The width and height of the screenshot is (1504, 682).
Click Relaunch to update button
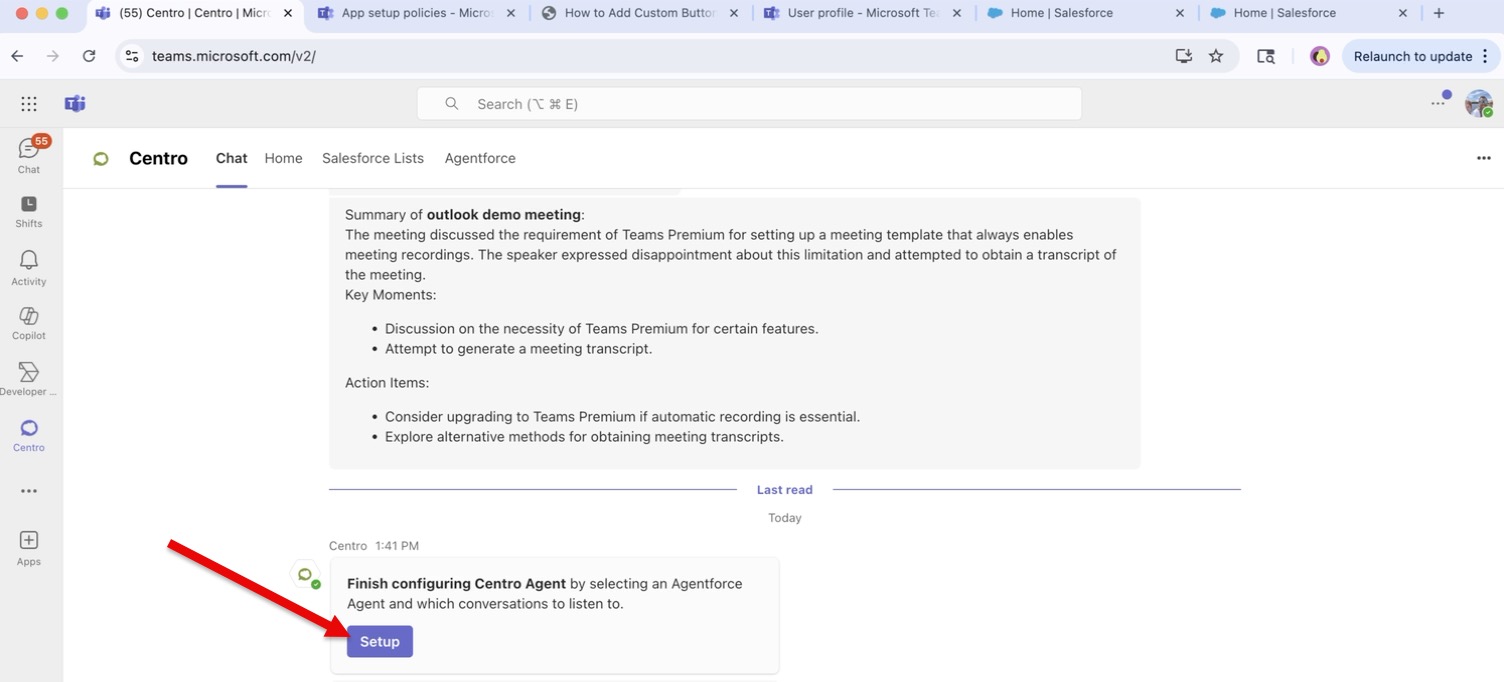click(1420, 56)
